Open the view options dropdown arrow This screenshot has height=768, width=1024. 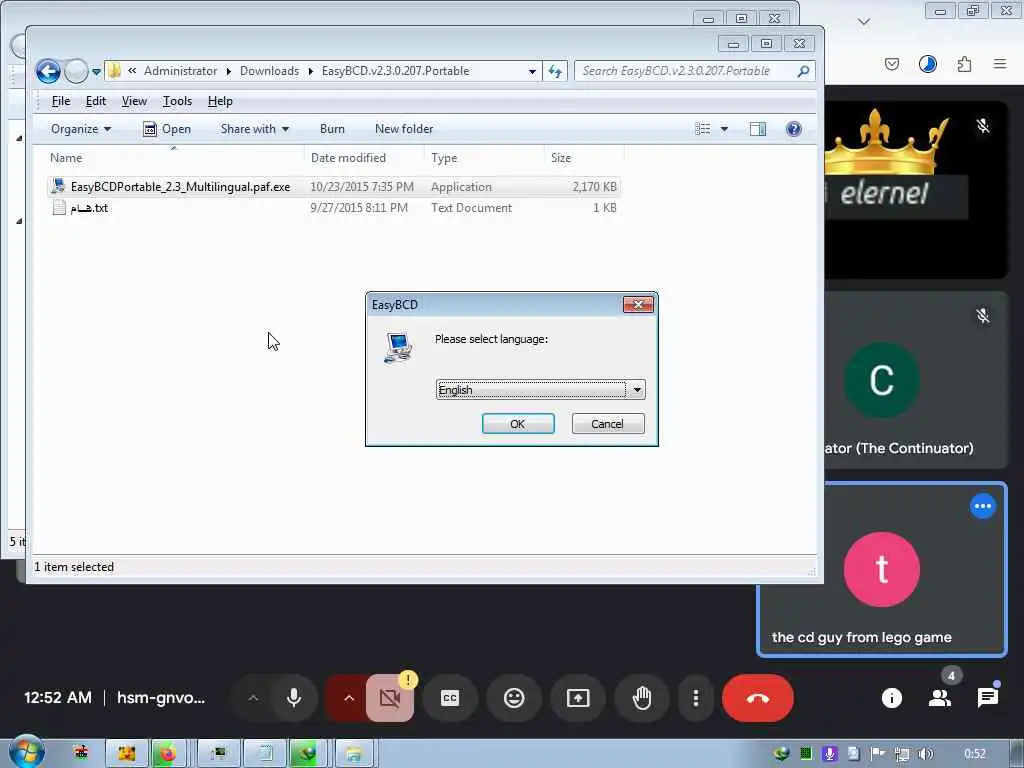pos(724,129)
